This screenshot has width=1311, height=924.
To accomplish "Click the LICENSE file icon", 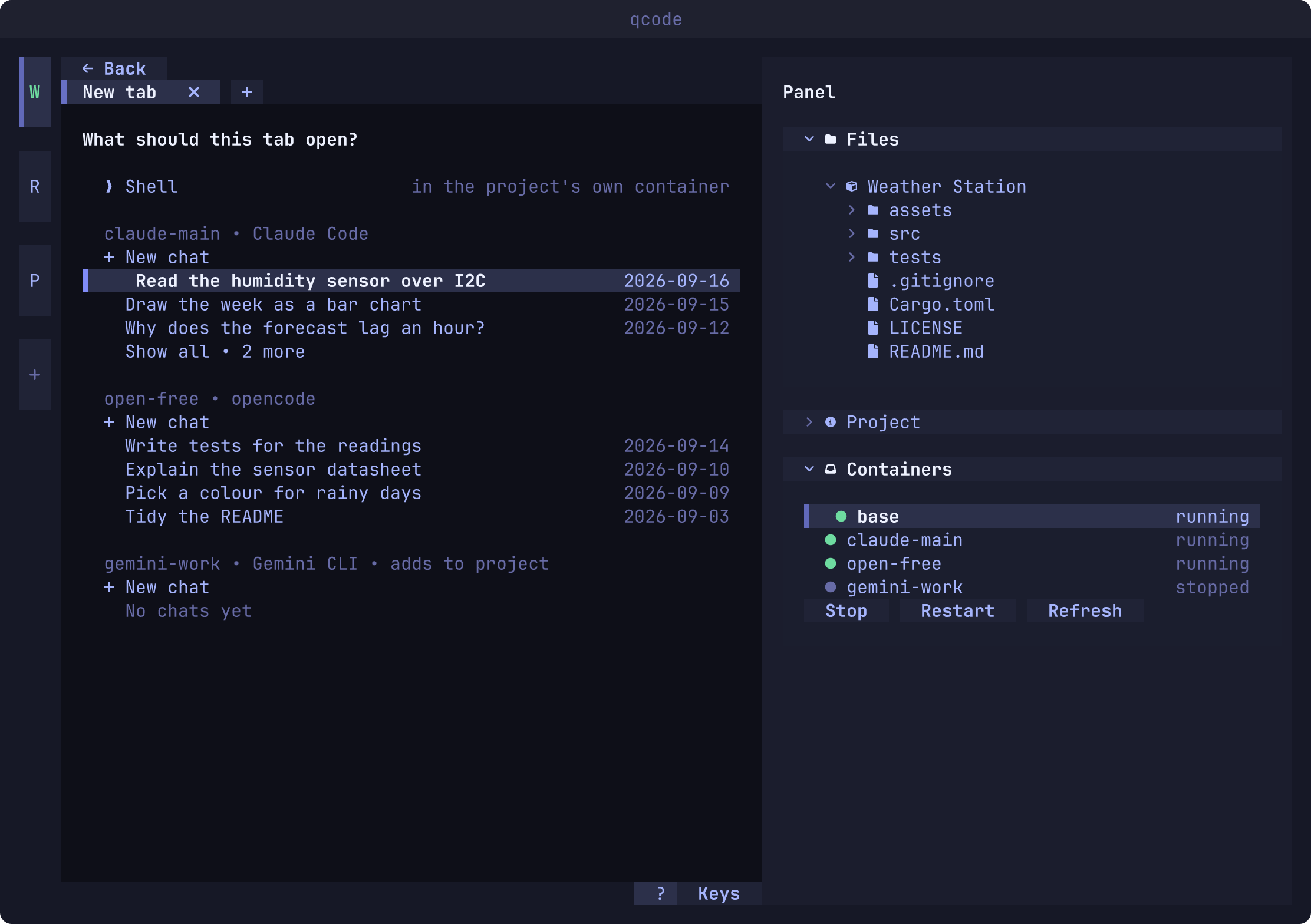I will 873,328.
